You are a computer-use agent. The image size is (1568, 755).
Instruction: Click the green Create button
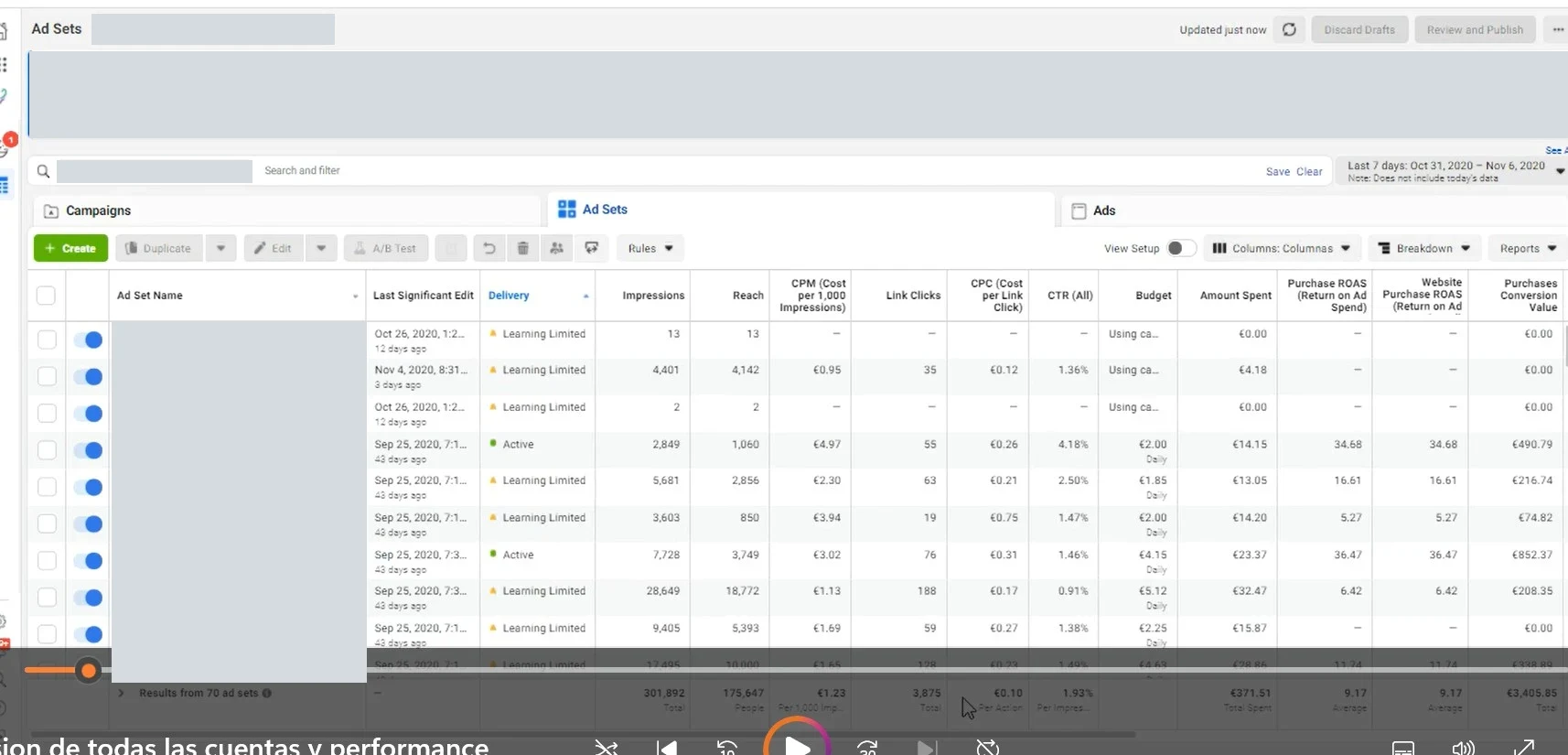70,248
